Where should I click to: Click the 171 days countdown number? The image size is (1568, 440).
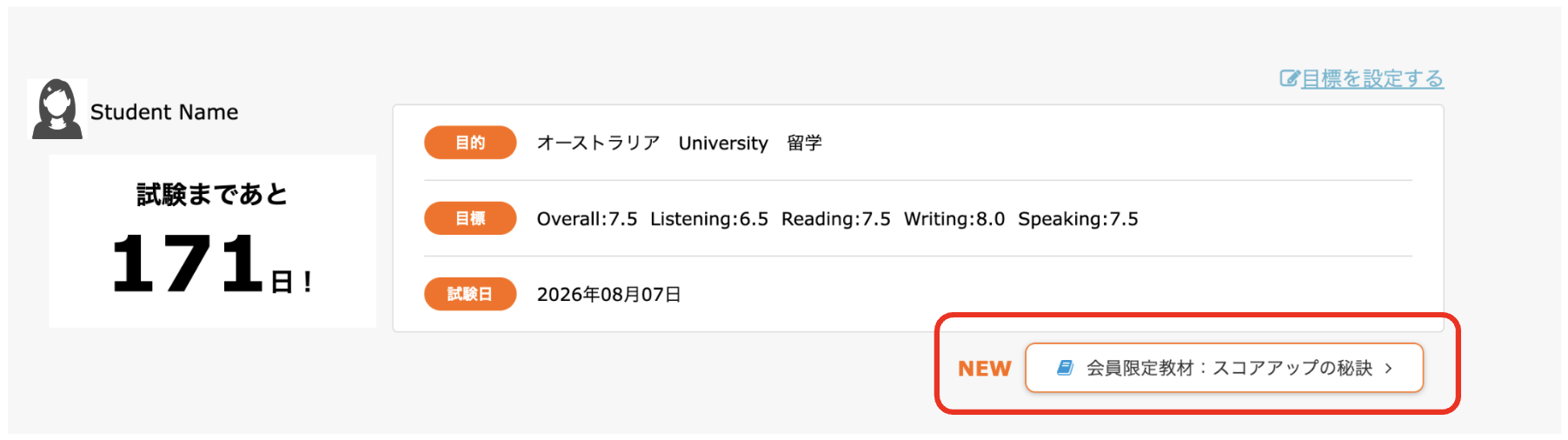click(188, 263)
